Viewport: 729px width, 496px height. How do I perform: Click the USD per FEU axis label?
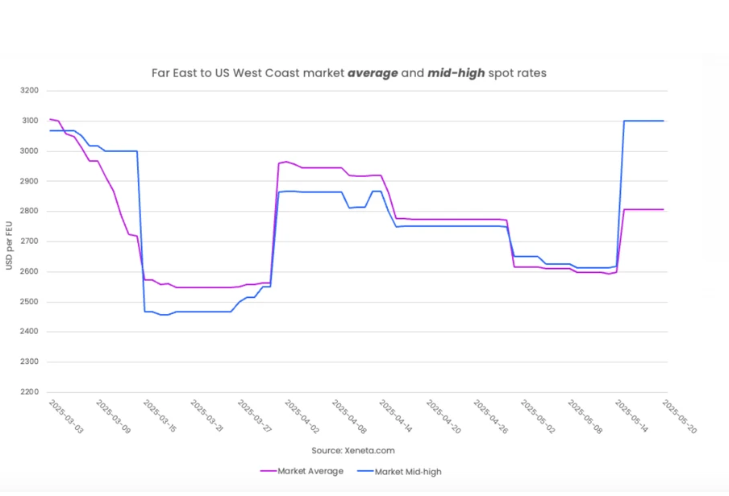click(x=9, y=241)
